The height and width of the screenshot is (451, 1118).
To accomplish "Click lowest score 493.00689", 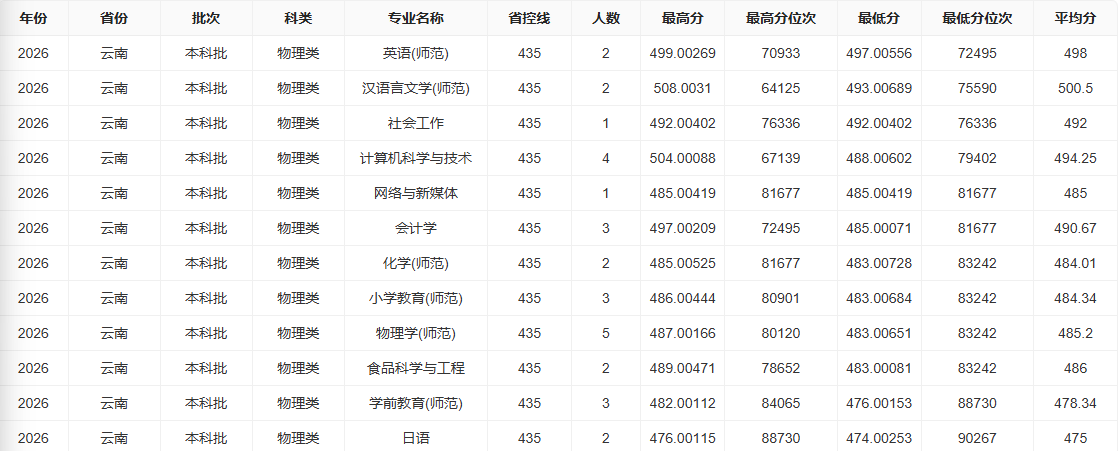I will [879, 88].
